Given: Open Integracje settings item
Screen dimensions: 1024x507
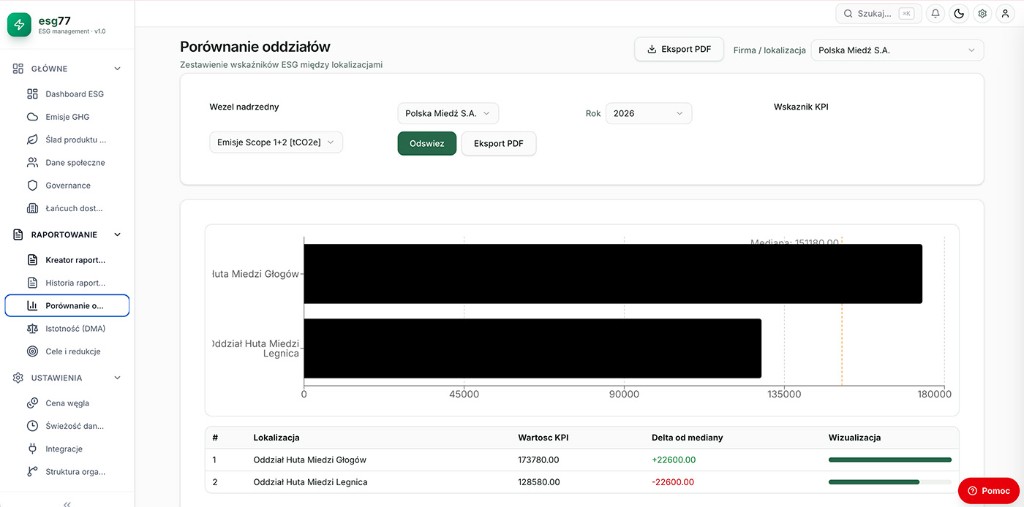Looking at the screenshot, I should point(67,449).
